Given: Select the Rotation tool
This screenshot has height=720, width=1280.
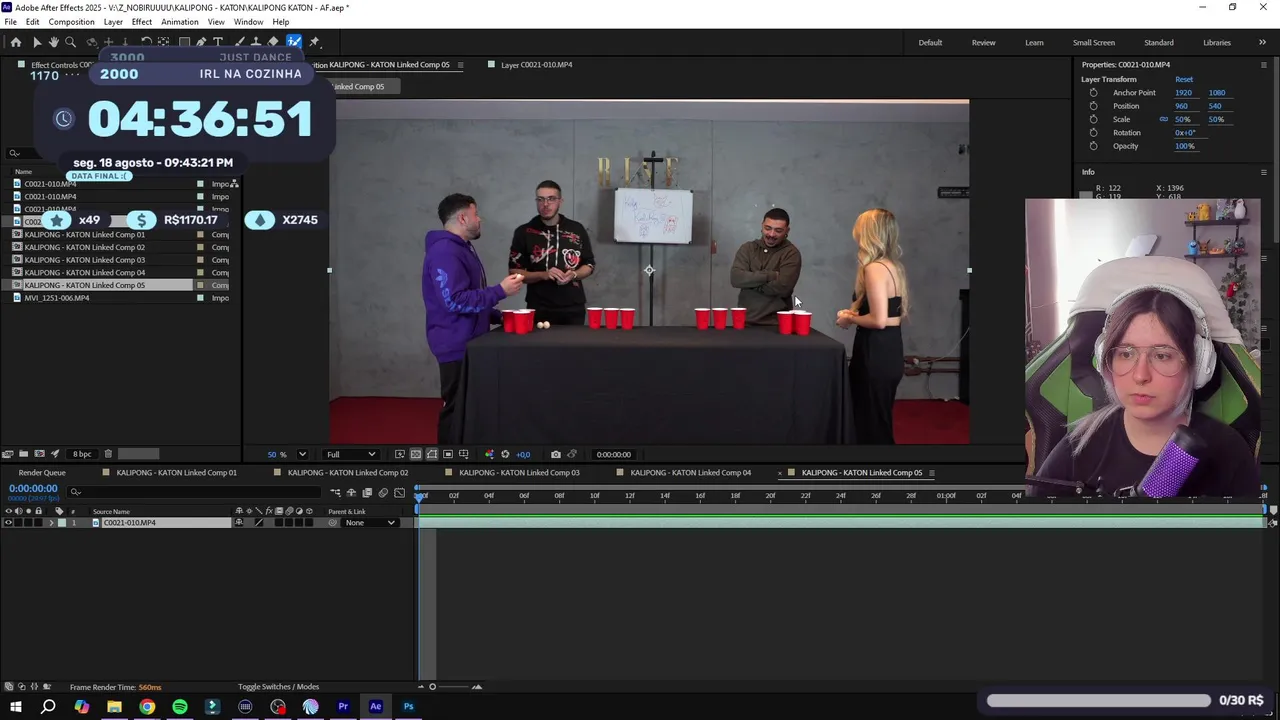Looking at the screenshot, I should [x=146, y=42].
